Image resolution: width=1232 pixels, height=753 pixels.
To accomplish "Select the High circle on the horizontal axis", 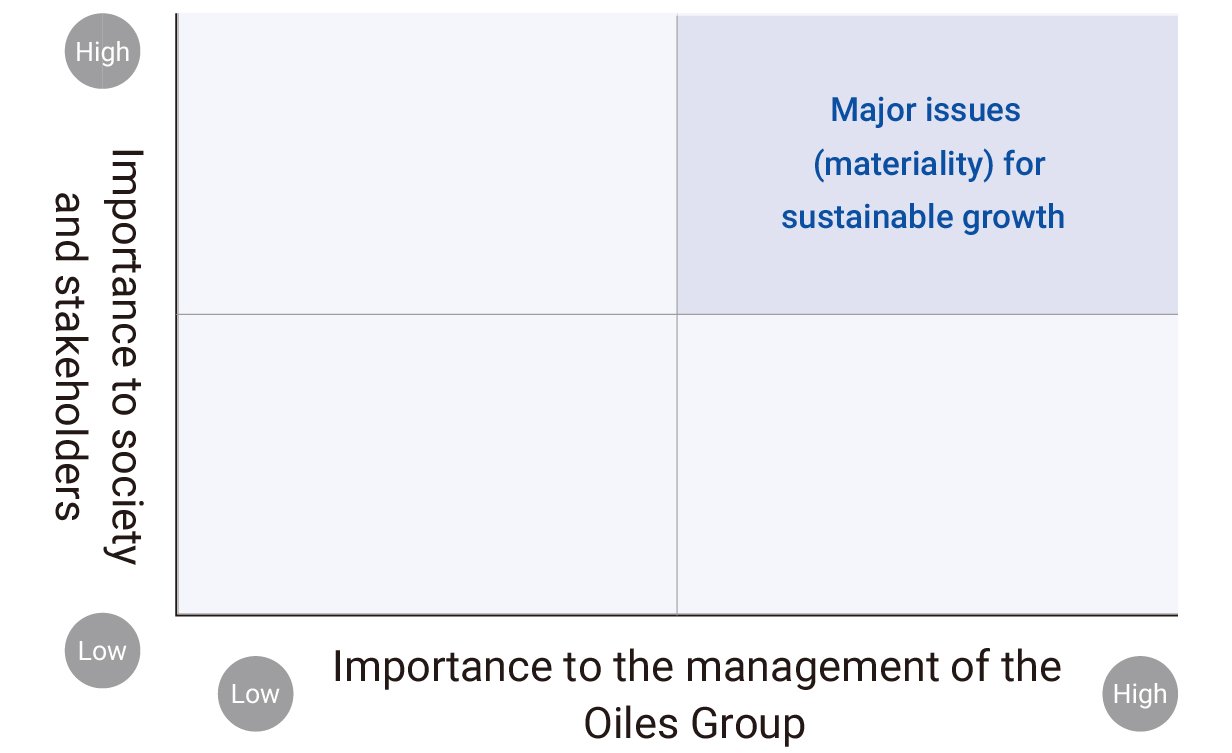I will [1140, 694].
